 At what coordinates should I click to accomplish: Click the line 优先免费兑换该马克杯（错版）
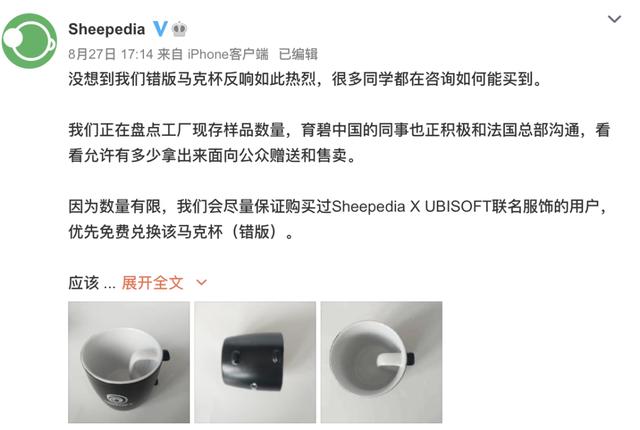point(181,232)
